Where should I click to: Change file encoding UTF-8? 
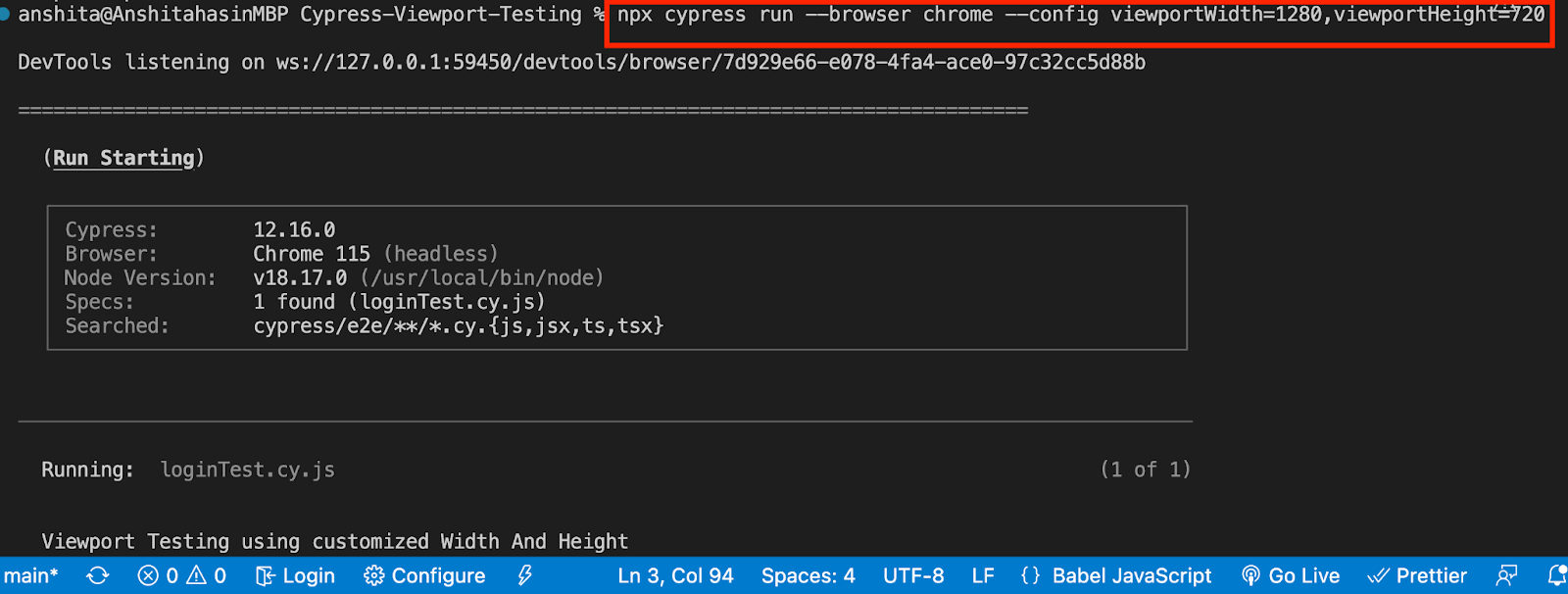point(913,576)
